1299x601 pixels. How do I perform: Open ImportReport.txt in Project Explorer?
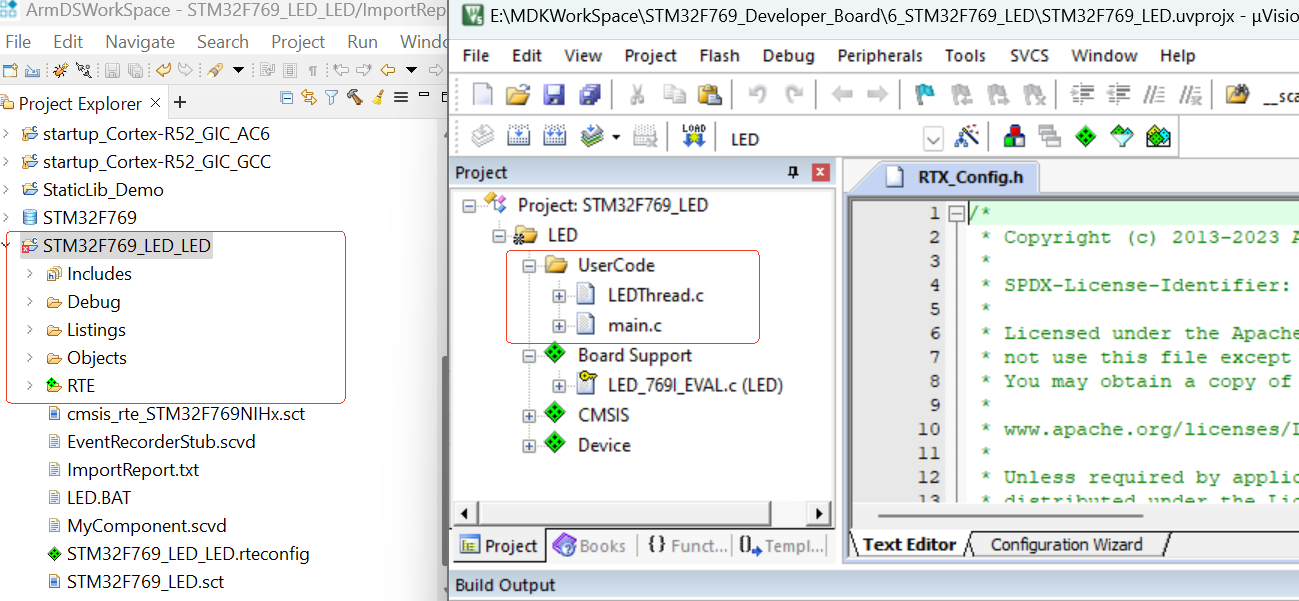(x=132, y=470)
